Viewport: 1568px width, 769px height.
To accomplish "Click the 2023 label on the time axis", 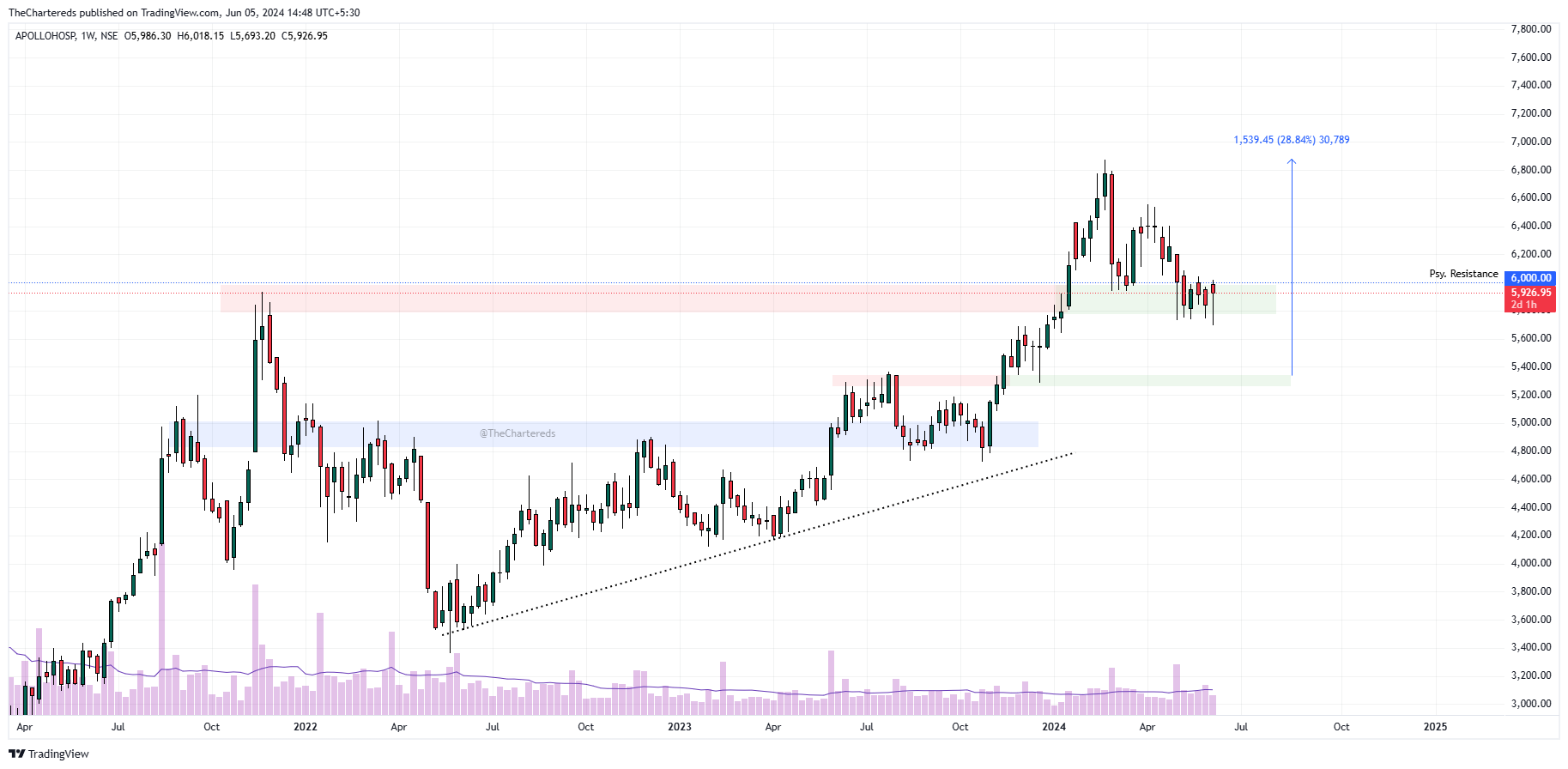I will coord(680,727).
